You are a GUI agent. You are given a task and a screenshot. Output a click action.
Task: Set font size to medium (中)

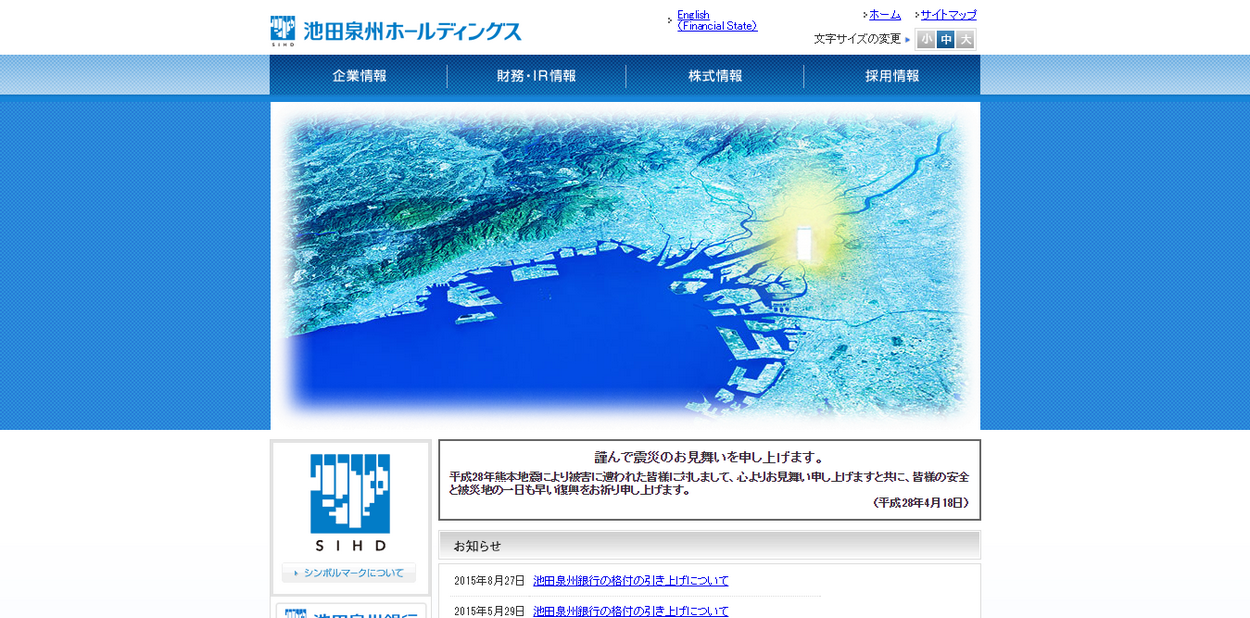(945, 40)
